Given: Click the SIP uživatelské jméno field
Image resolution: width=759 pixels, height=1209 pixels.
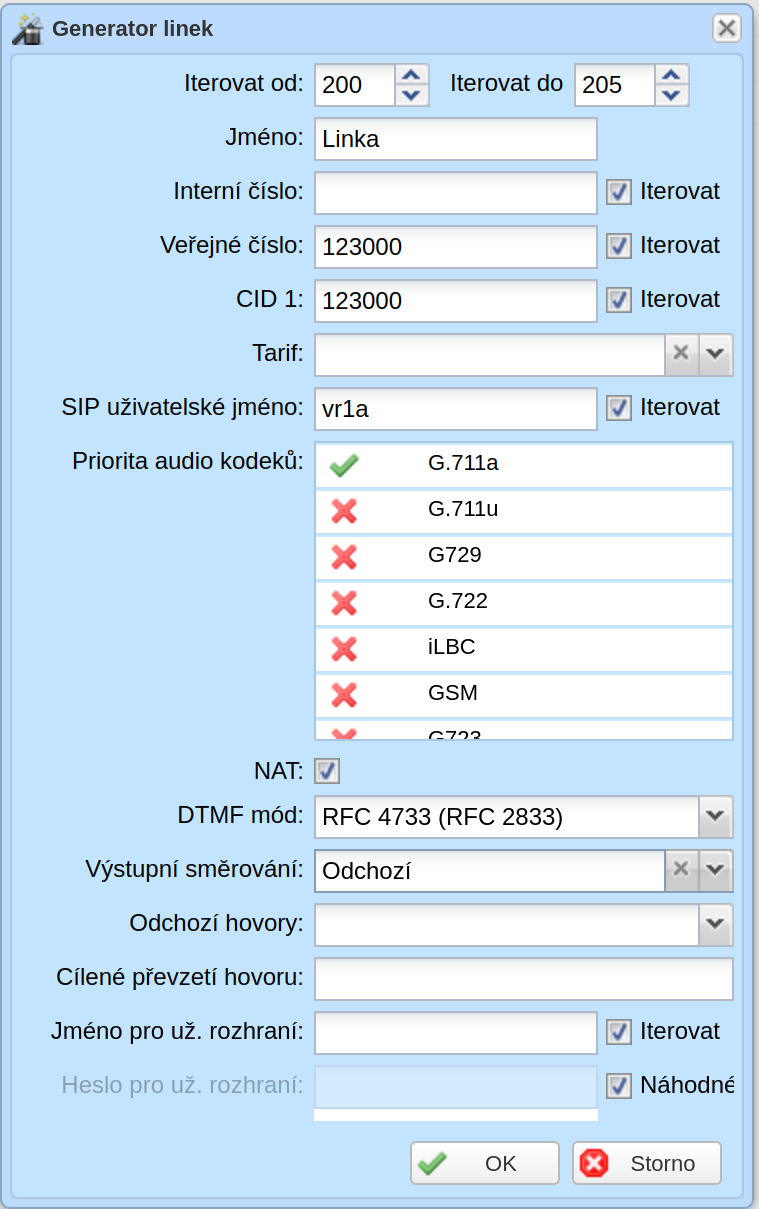Looking at the screenshot, I should 456,408.
